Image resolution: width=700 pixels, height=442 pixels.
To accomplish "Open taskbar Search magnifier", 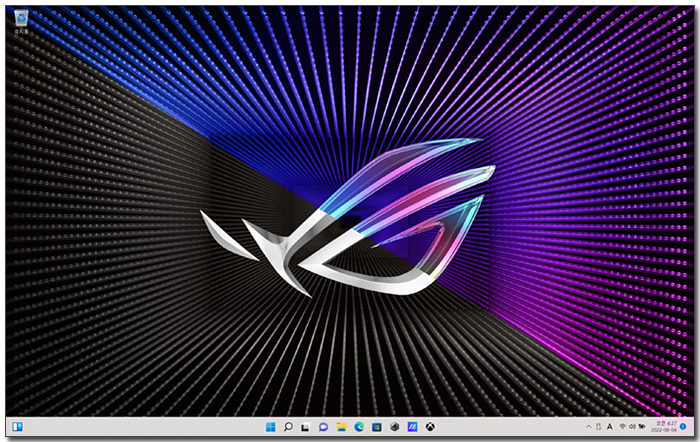I will (x=288, y=427).
